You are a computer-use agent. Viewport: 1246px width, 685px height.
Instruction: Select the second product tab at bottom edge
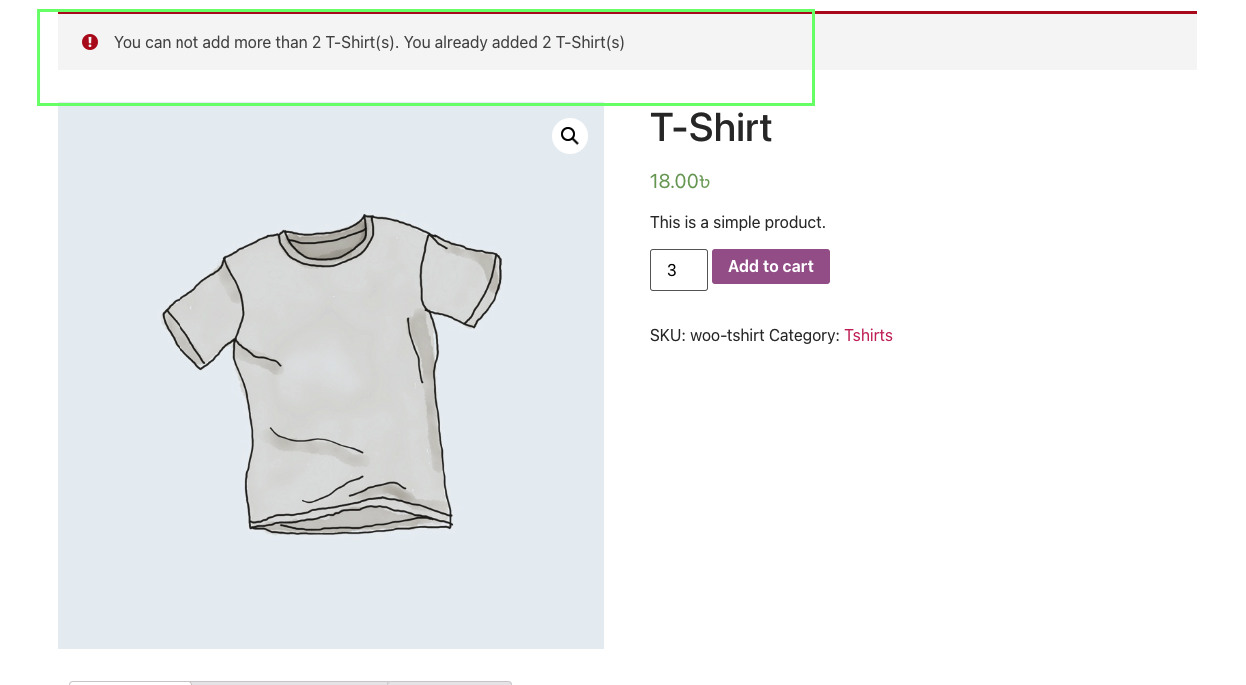point(289,683)
